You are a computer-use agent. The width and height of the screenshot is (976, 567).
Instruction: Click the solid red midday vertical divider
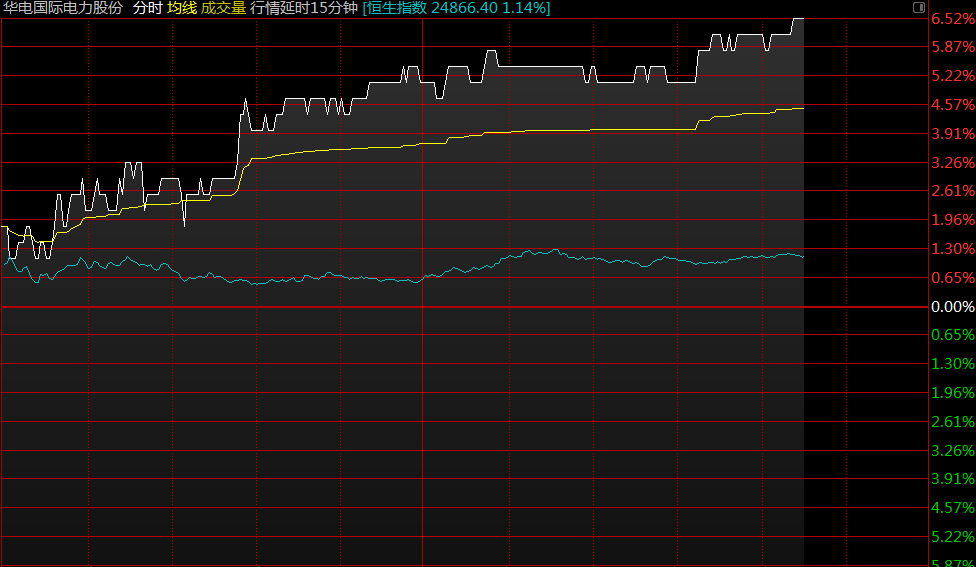click(x=423, y=300)
